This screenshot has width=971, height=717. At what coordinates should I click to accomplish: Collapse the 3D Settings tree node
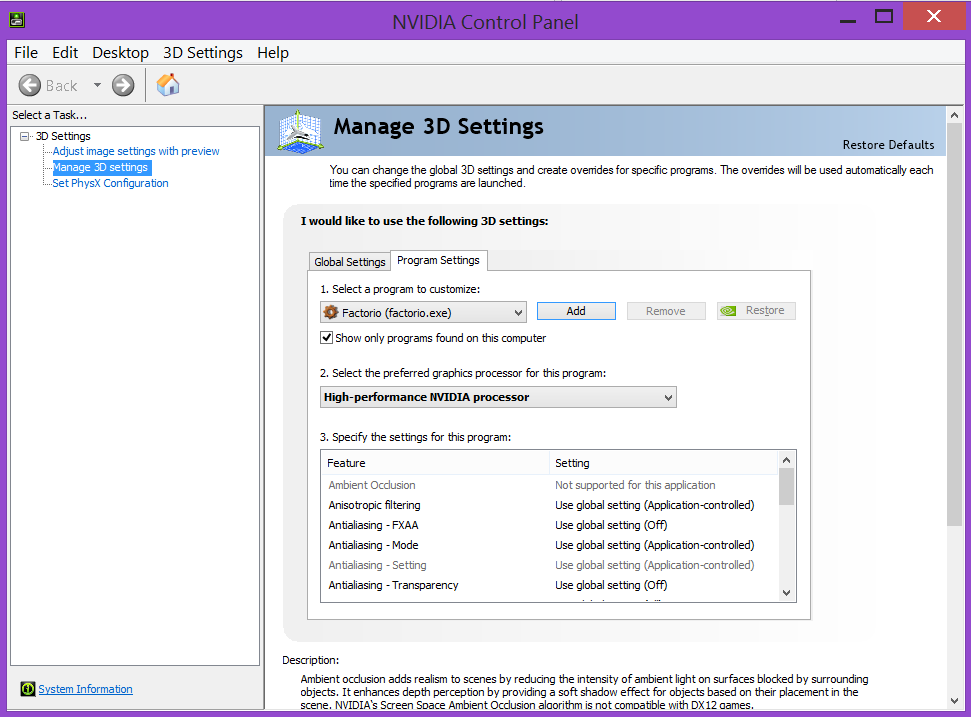pyautogui.click(x=25, y=136)
